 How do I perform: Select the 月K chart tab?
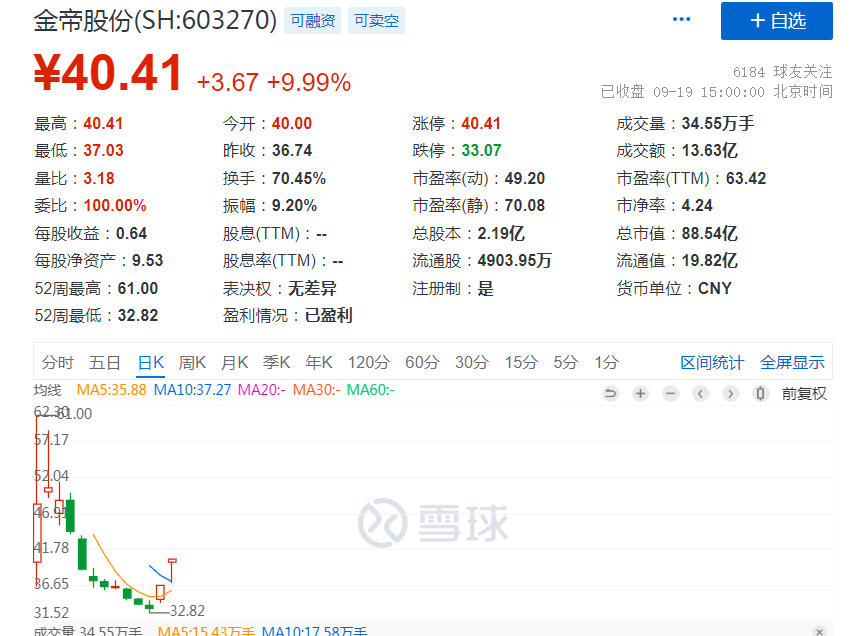(234, 362)
